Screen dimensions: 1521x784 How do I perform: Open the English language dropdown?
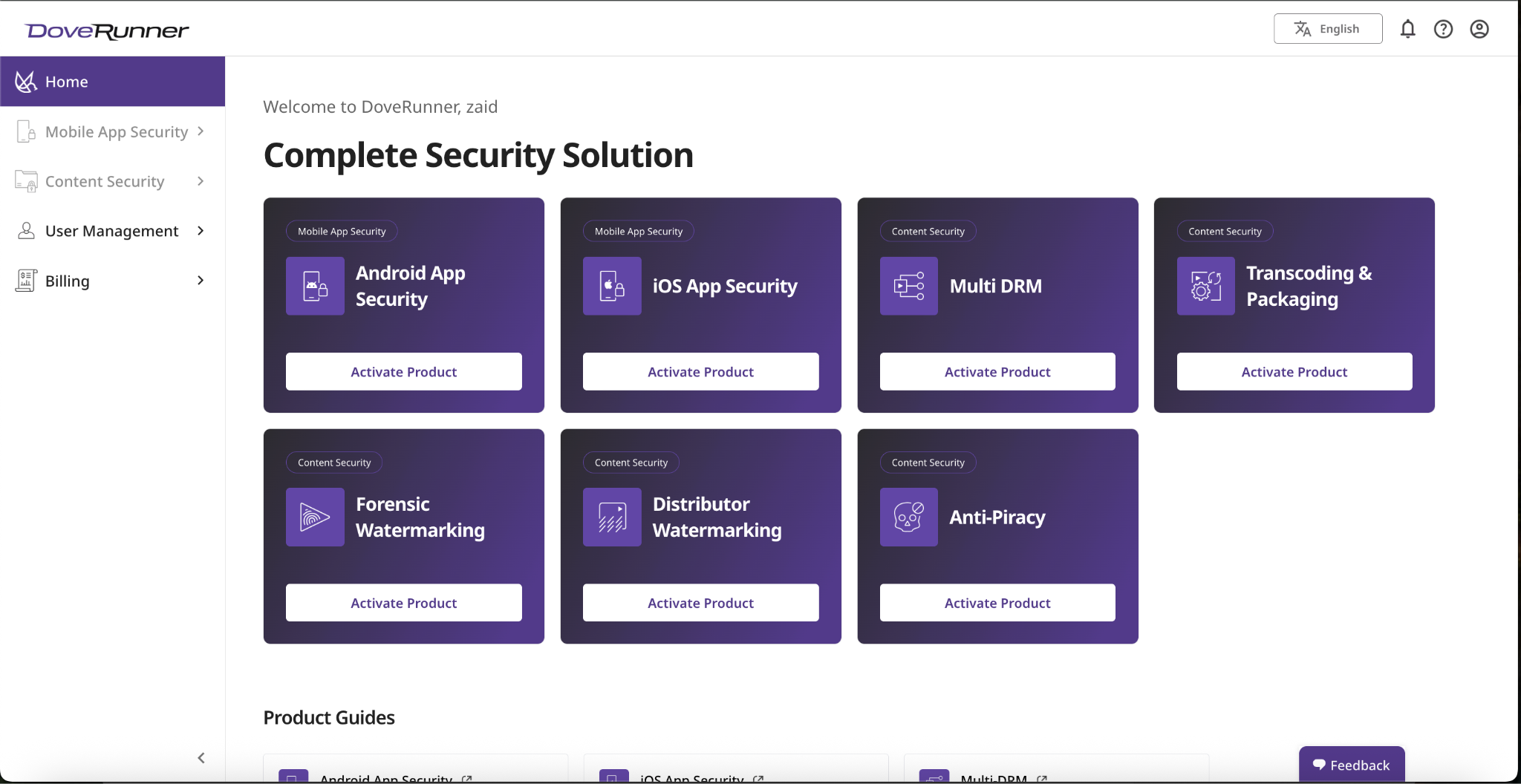(x=1328, y=29)
